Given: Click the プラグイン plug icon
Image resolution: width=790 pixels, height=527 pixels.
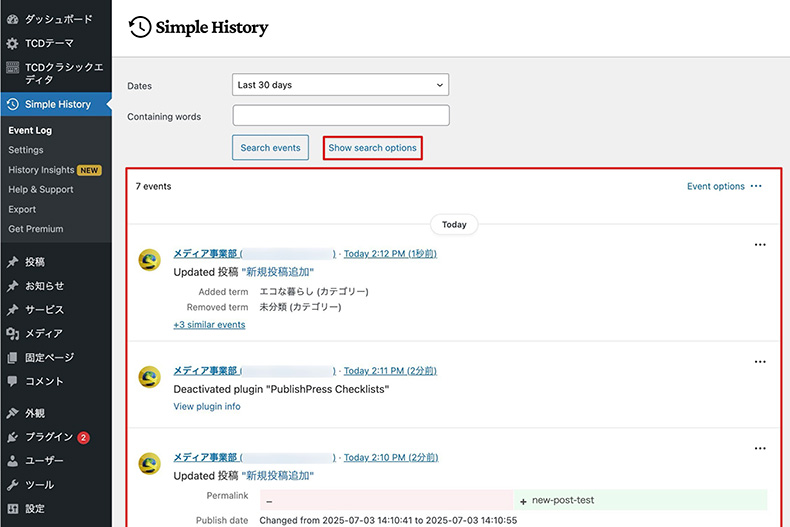Looking at the screenshot, I should pos(13,437).
